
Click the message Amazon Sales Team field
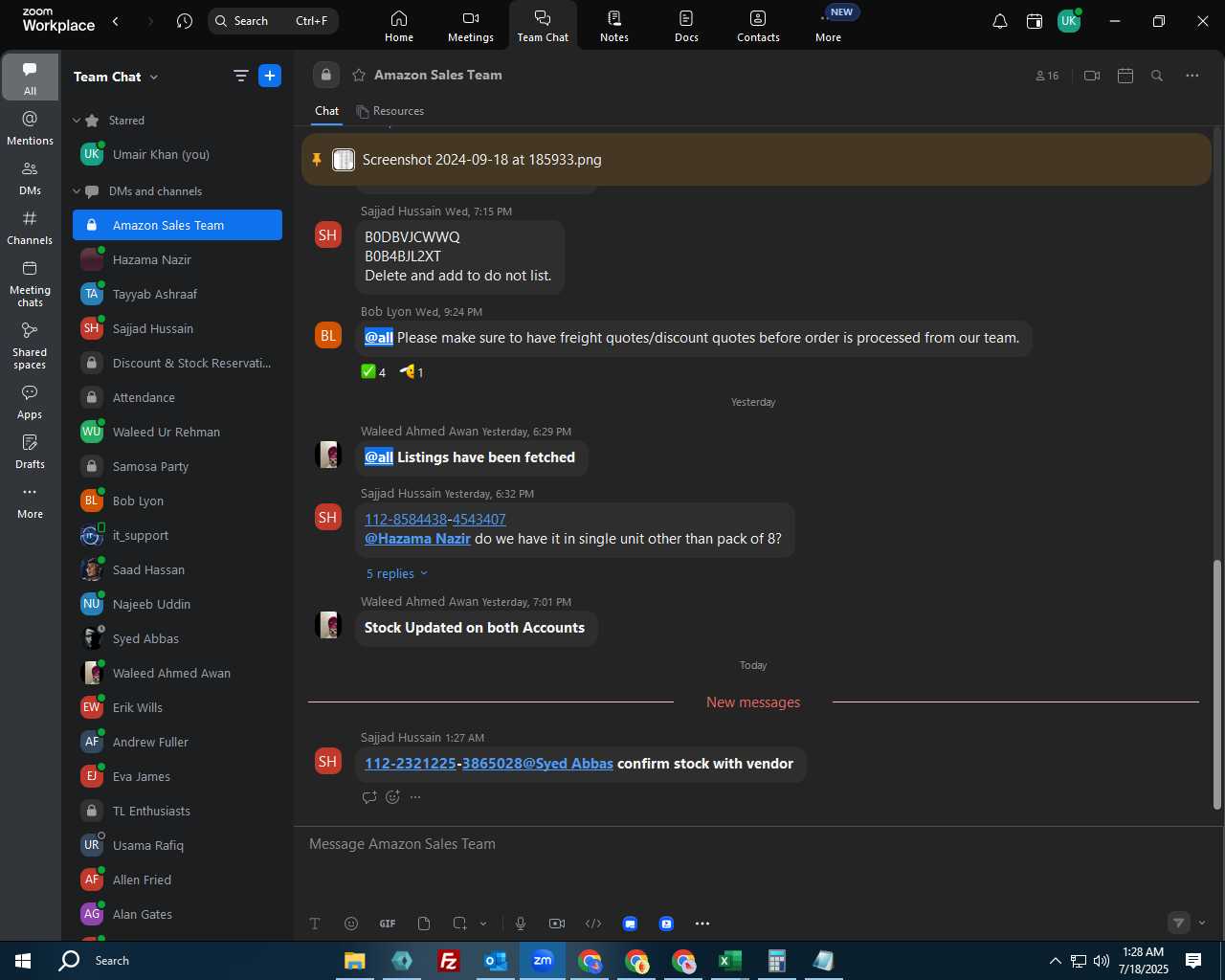(x=752, y=844)
